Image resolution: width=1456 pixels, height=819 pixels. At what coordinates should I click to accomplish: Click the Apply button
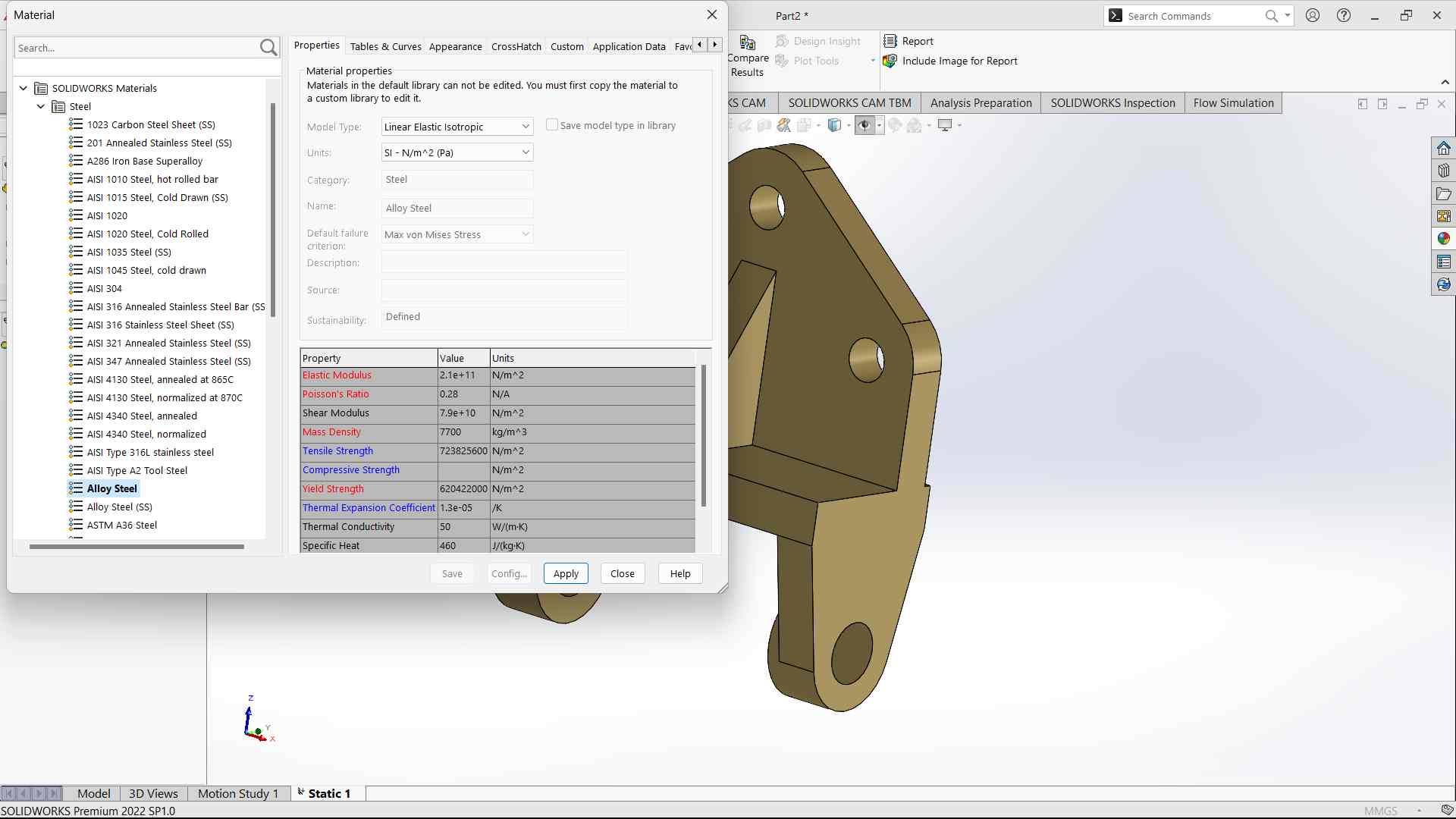[x=566, y=574]
